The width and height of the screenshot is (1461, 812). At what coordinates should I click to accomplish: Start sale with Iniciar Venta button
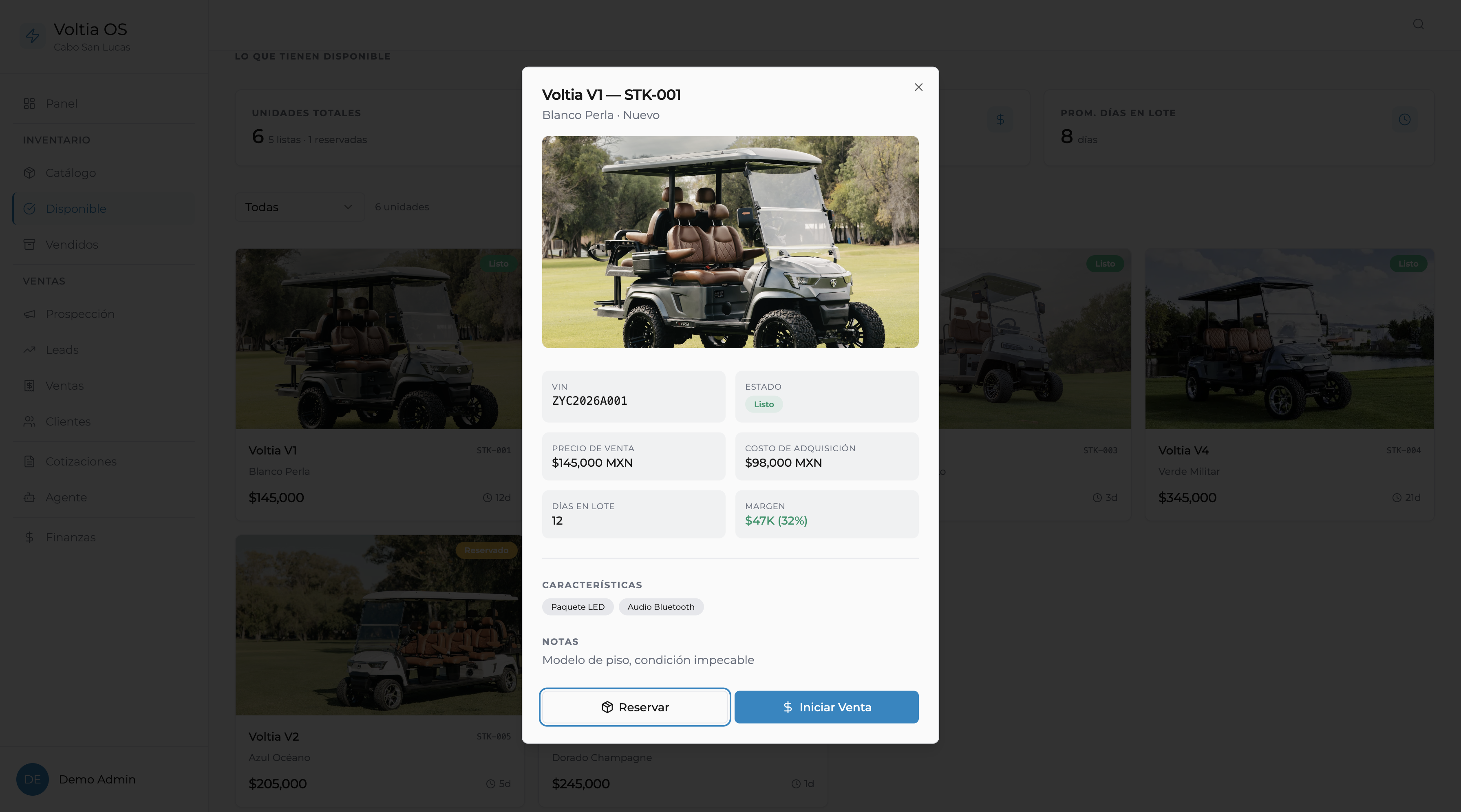point(826,706)
